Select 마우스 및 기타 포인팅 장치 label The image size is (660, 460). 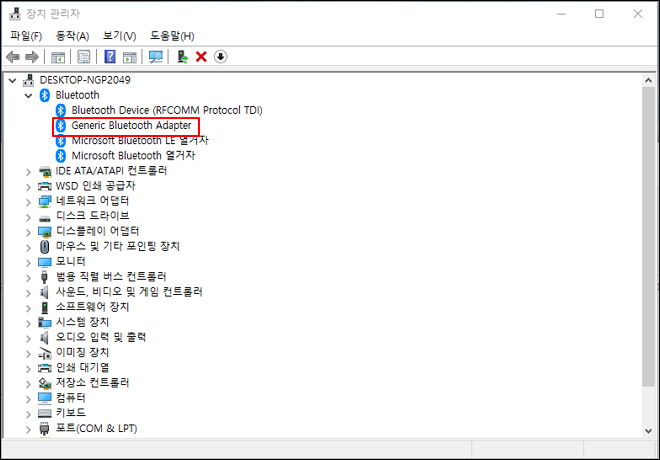(118, 246)
